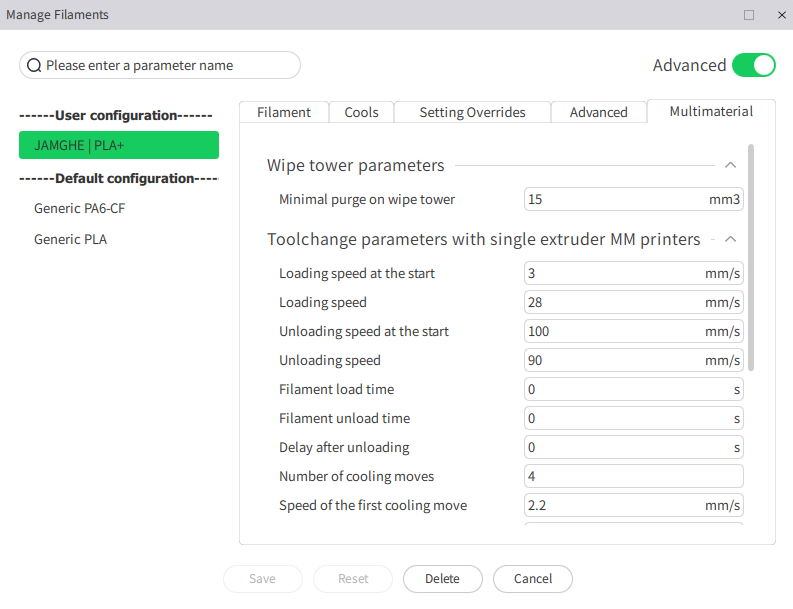
Task: Click the Minimal purge on wipe tower label
Action: [x=367, y=199]
